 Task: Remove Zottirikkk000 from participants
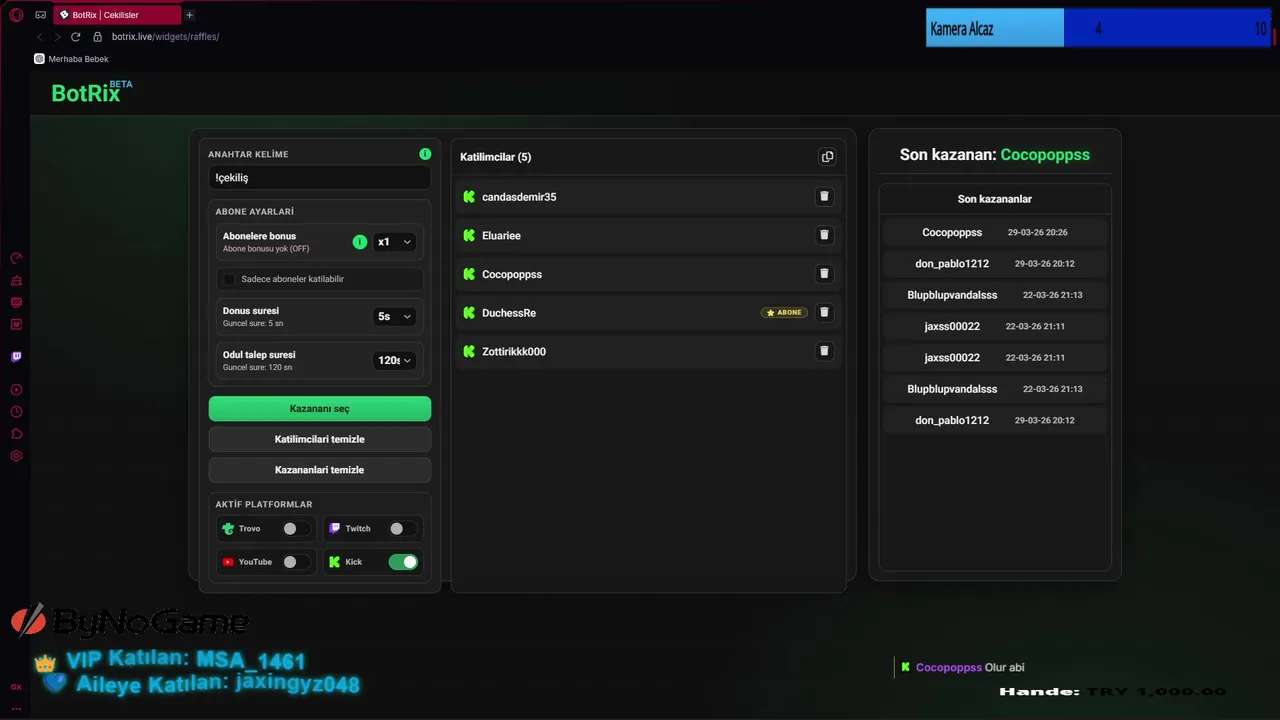[x=824, y=351]
